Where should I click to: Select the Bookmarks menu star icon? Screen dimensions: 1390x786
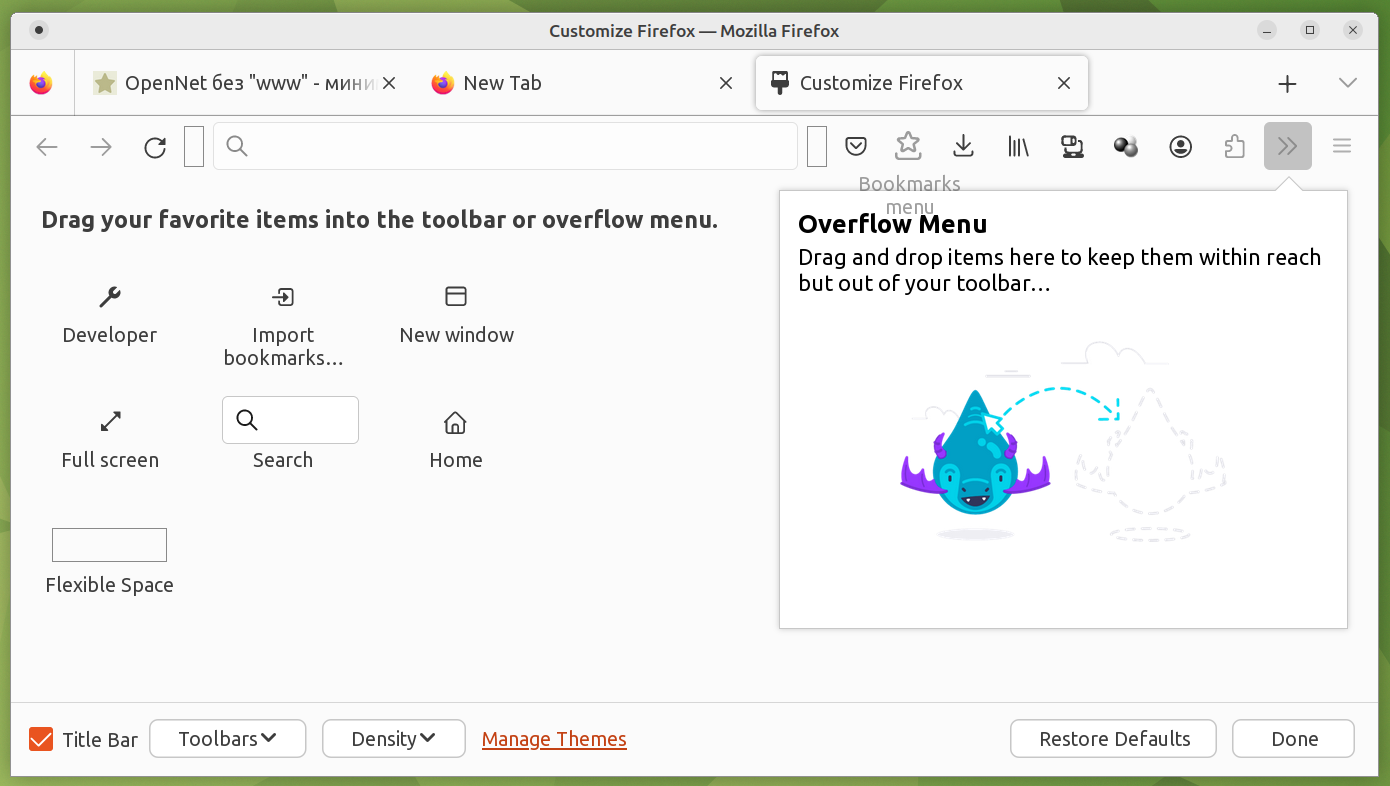[x=908, y=146]
